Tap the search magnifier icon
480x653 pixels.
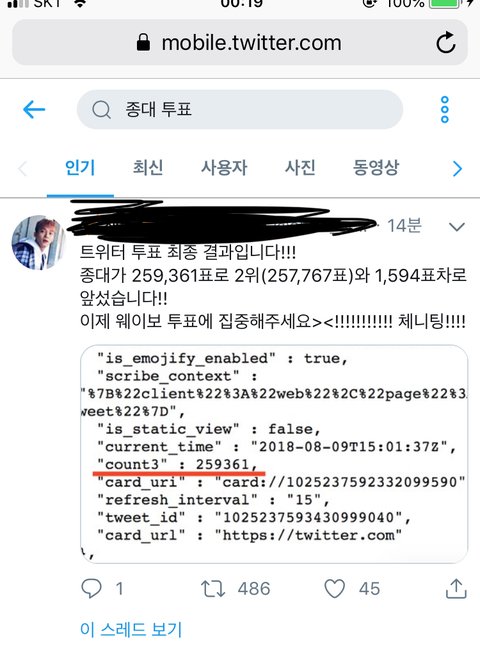pyautogui.click(x=101, y=110)
